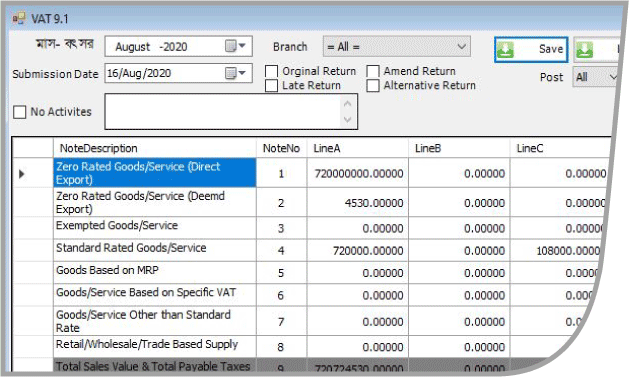Click the NoteDescription column header

click(155, 148)
